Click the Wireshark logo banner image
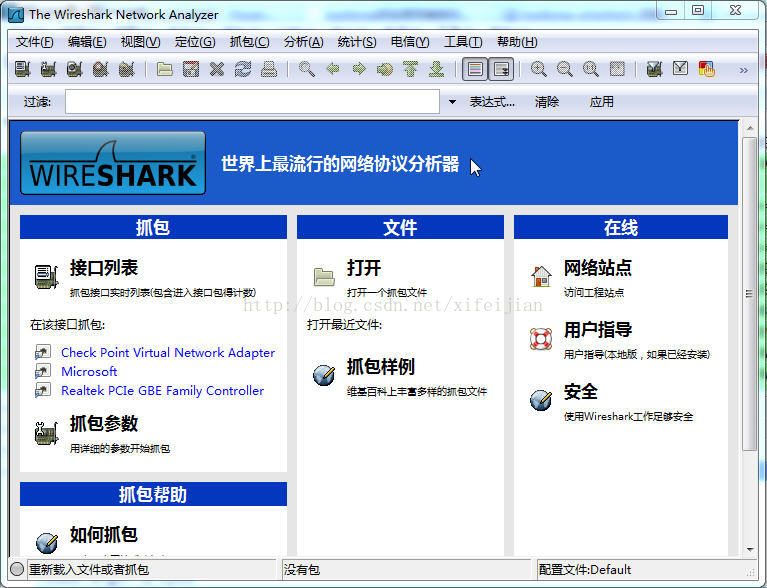 click(x=113, y=163)
